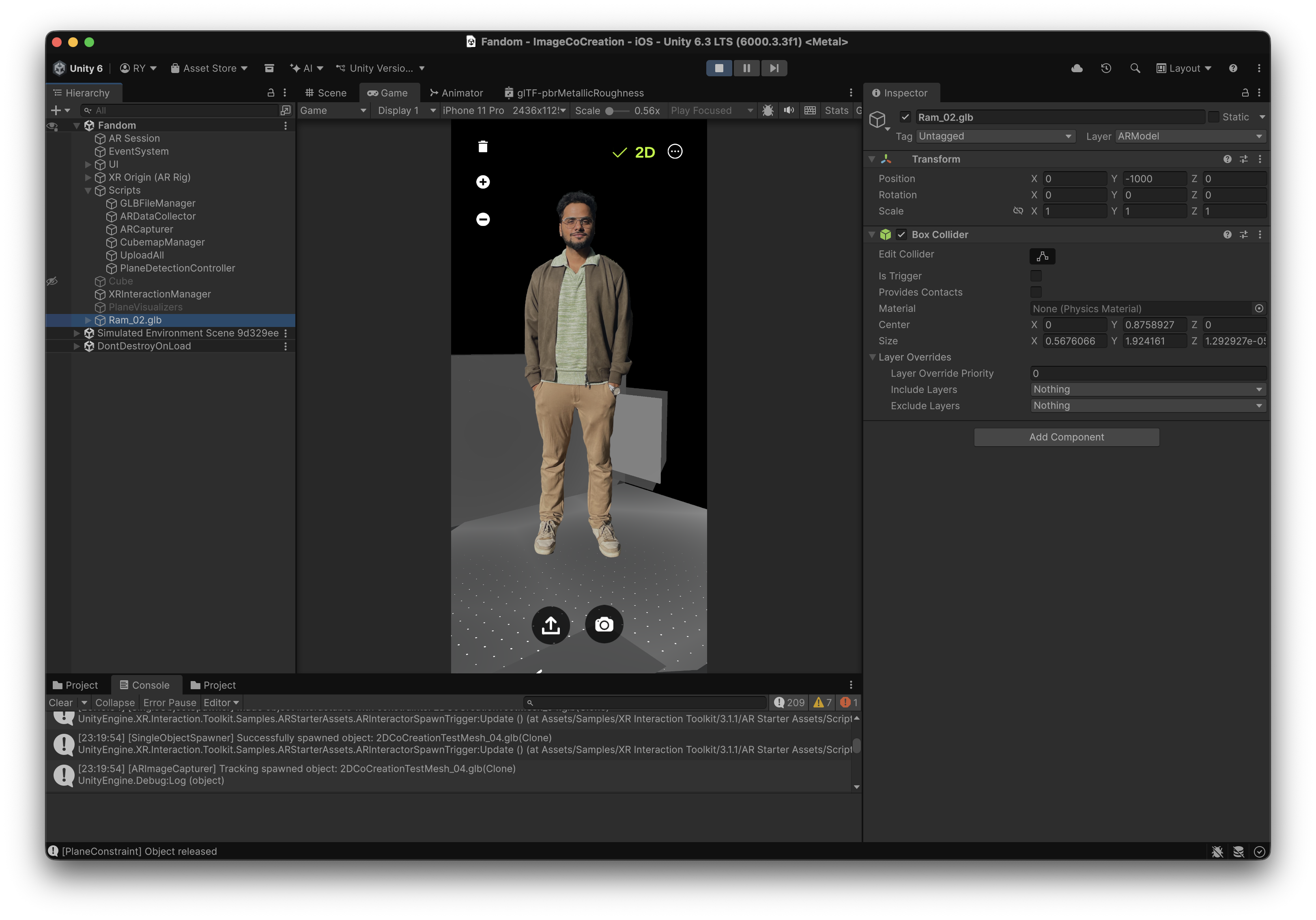The width and height of the screenshot is (1316, 920).
Task: Click the trash delete icon in Game view
Action: 483,147
